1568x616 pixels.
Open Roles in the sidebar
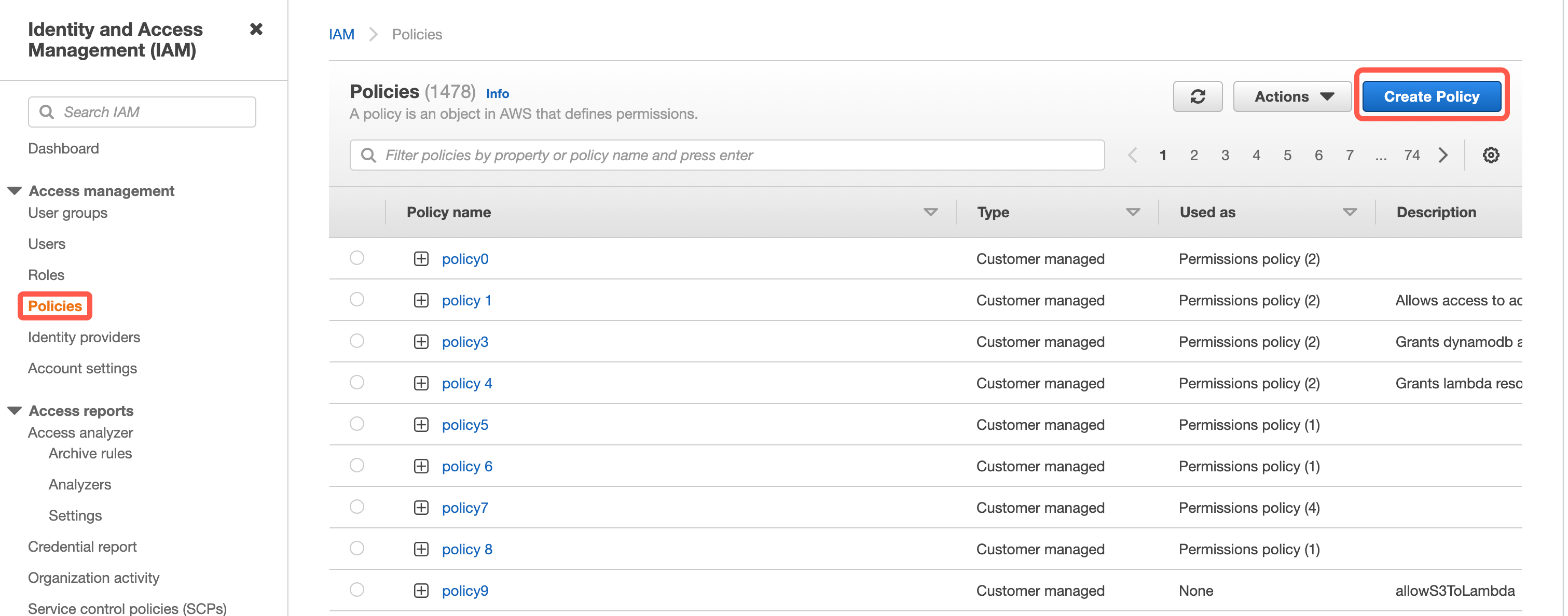coord(46,275)
